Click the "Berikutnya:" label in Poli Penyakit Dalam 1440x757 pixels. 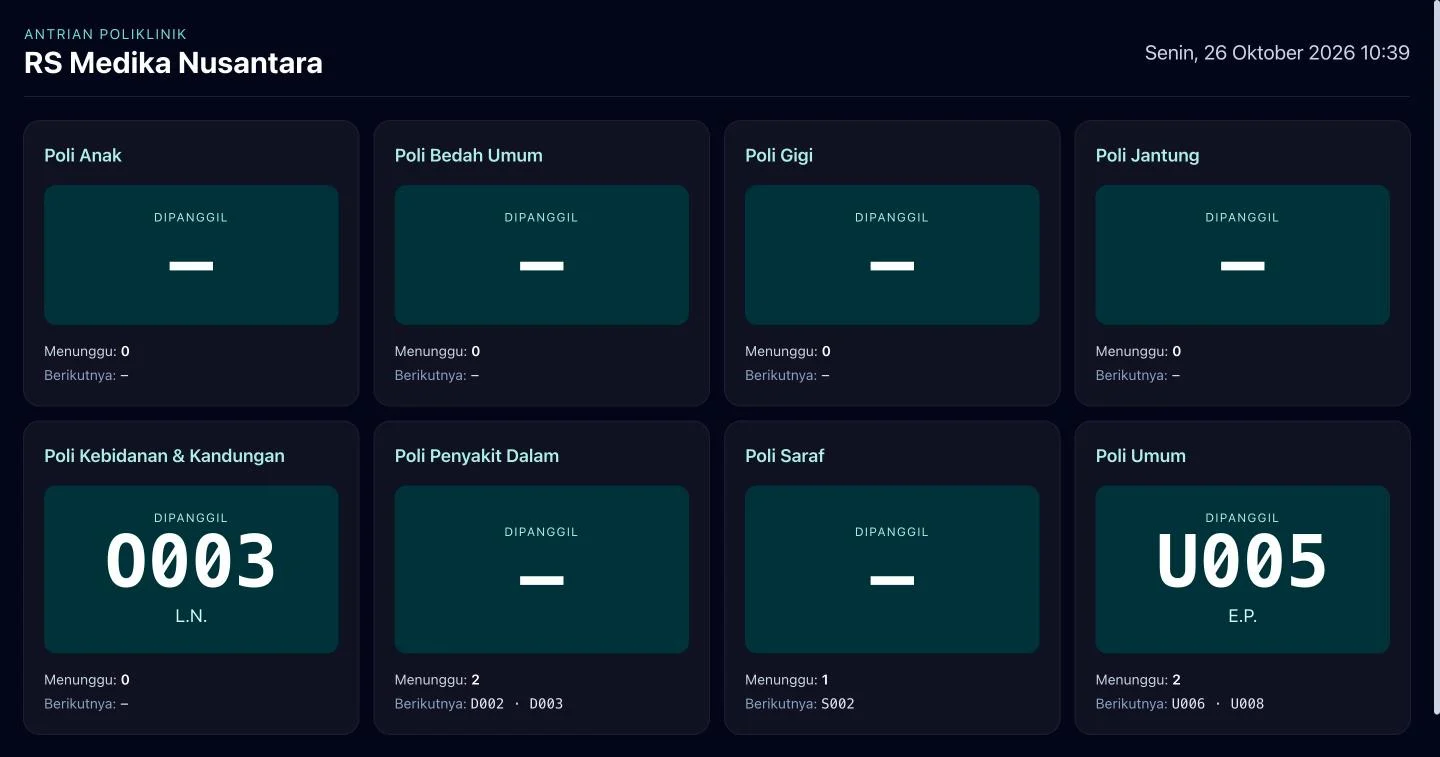coord(431,704)
